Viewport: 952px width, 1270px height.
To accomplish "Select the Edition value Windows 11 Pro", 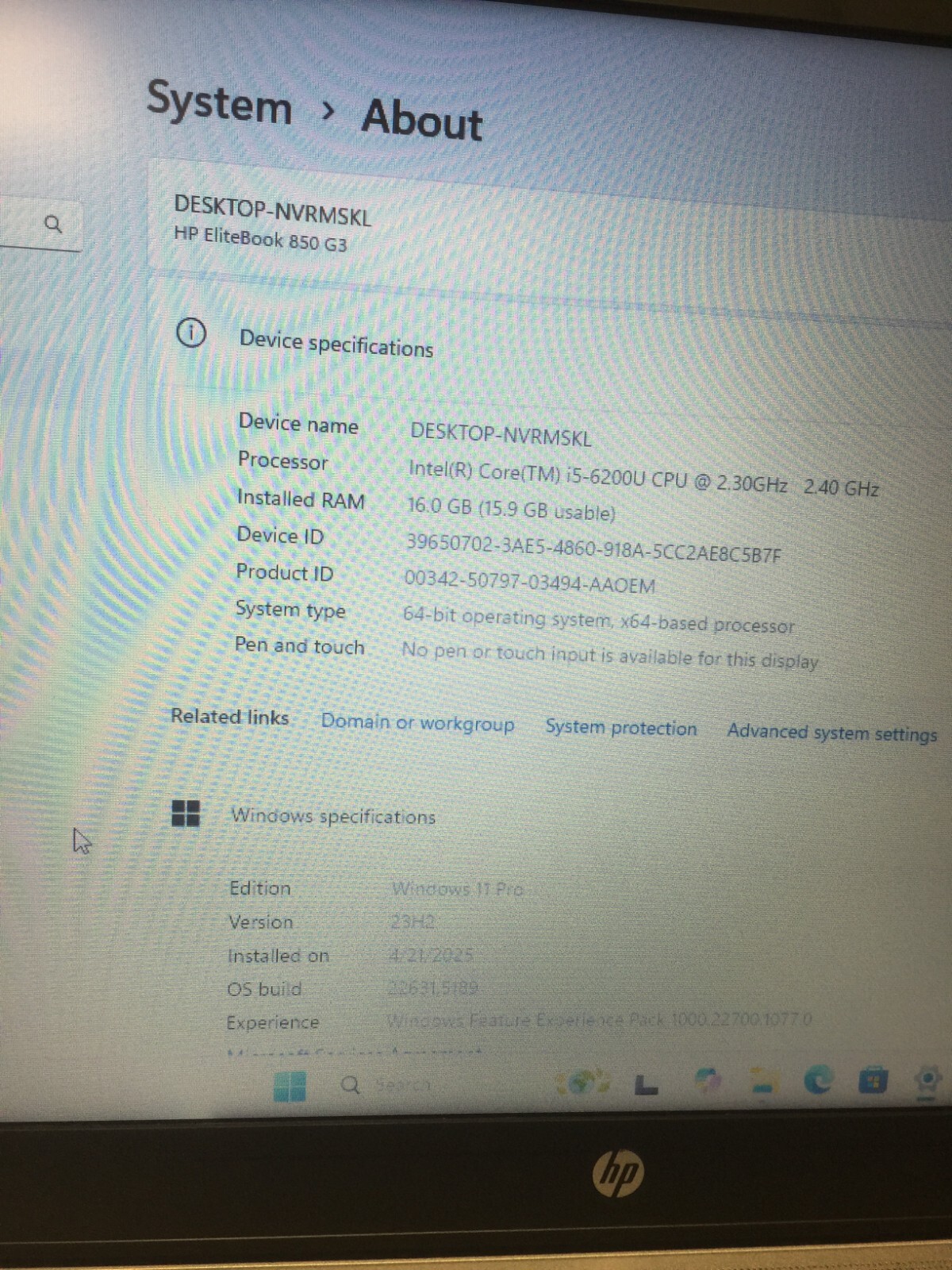I will coord(458,889).
